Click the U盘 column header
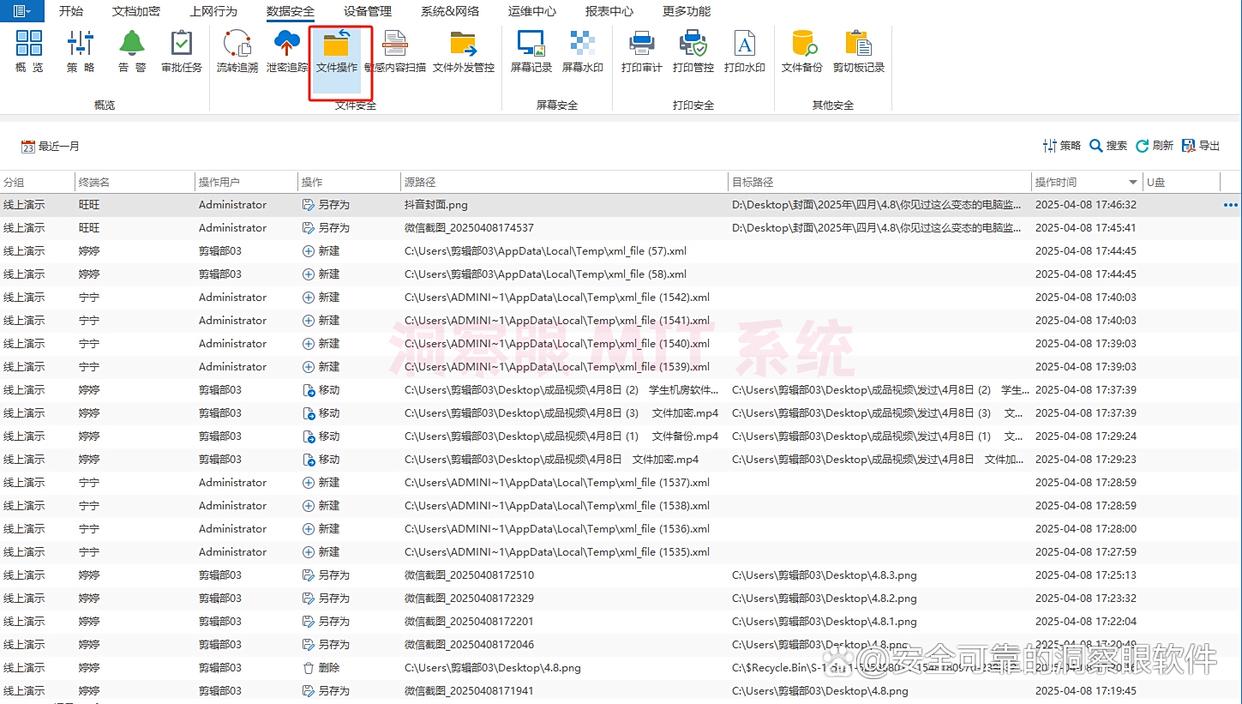Viewport: 1242px width, 704px height. [x=1181, y=182]
